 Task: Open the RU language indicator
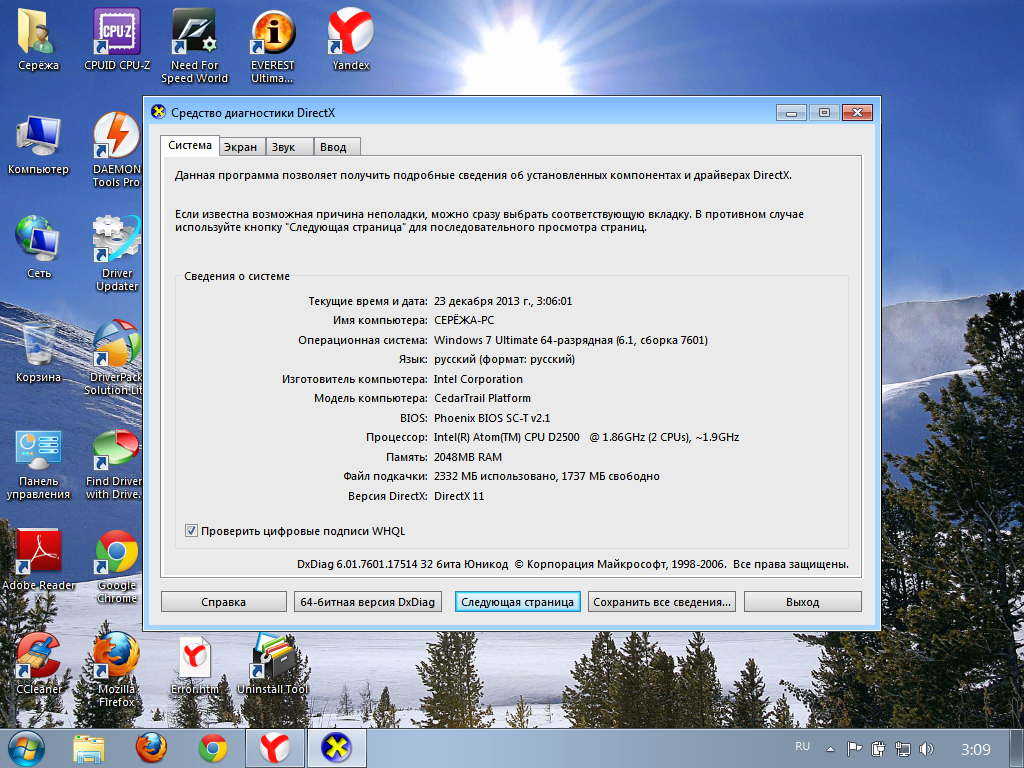click(x=803, y=746)
